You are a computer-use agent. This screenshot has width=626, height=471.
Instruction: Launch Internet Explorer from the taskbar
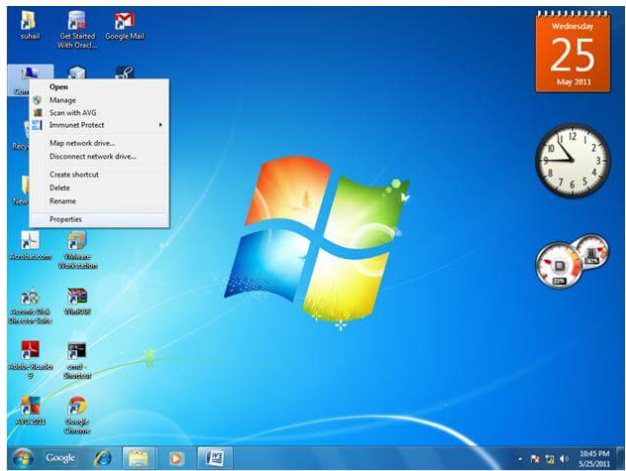[x=103, y=458]
